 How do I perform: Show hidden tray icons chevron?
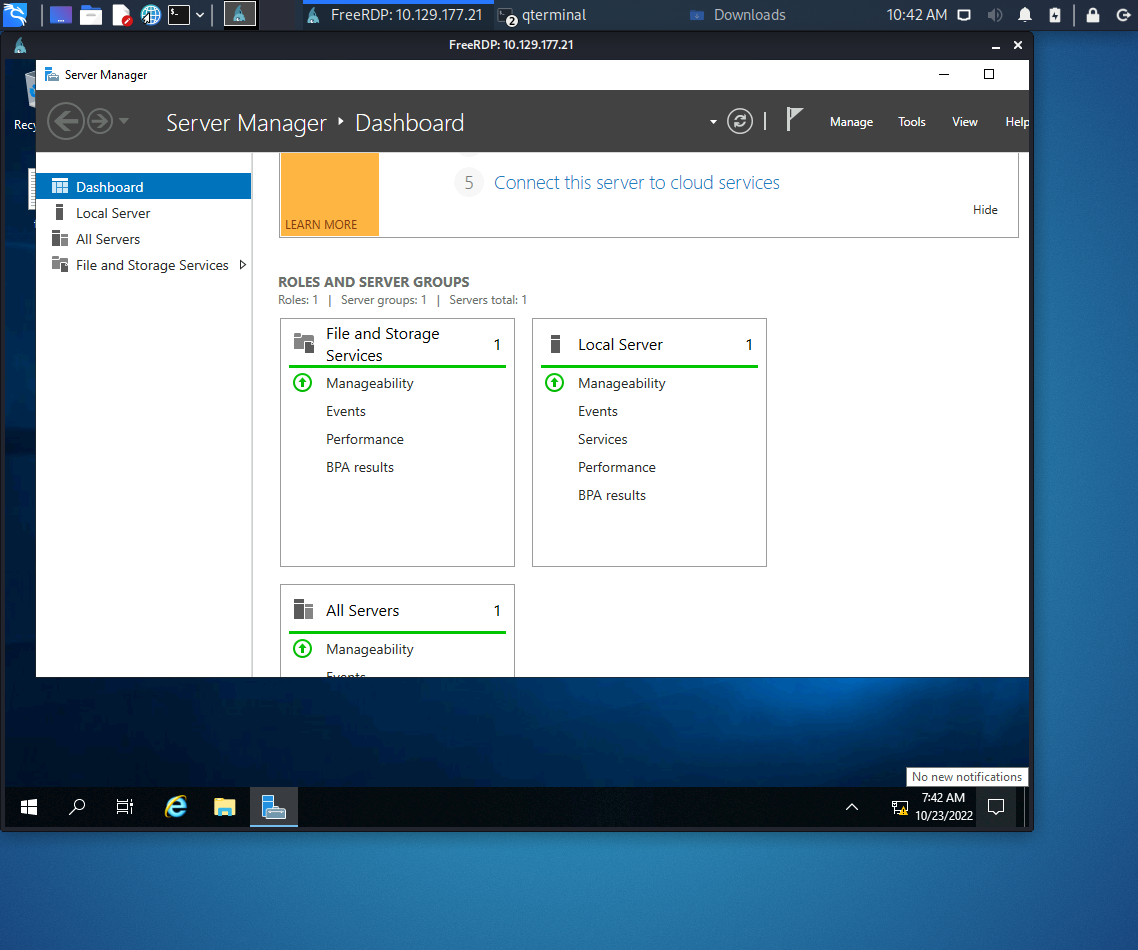[x=852, y=806]
